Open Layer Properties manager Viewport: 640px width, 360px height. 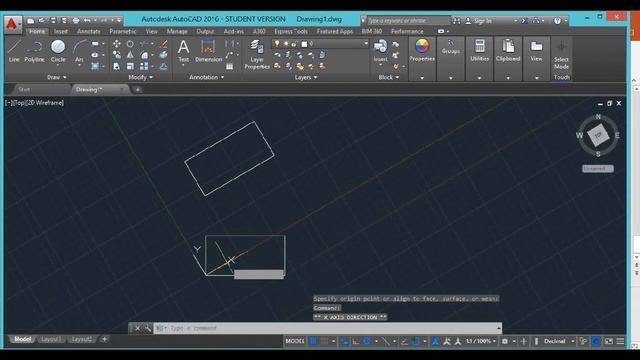point(257,54)
